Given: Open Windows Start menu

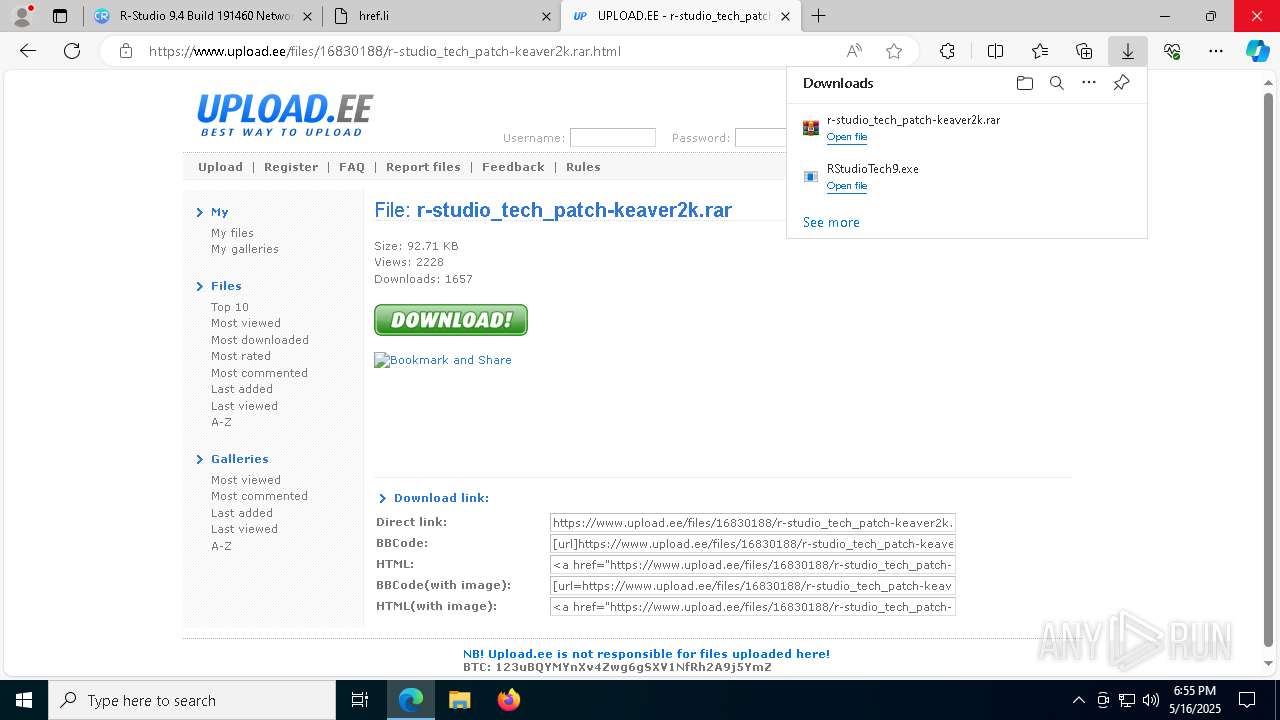Looking at the screenshot, I should coord(24,700).
